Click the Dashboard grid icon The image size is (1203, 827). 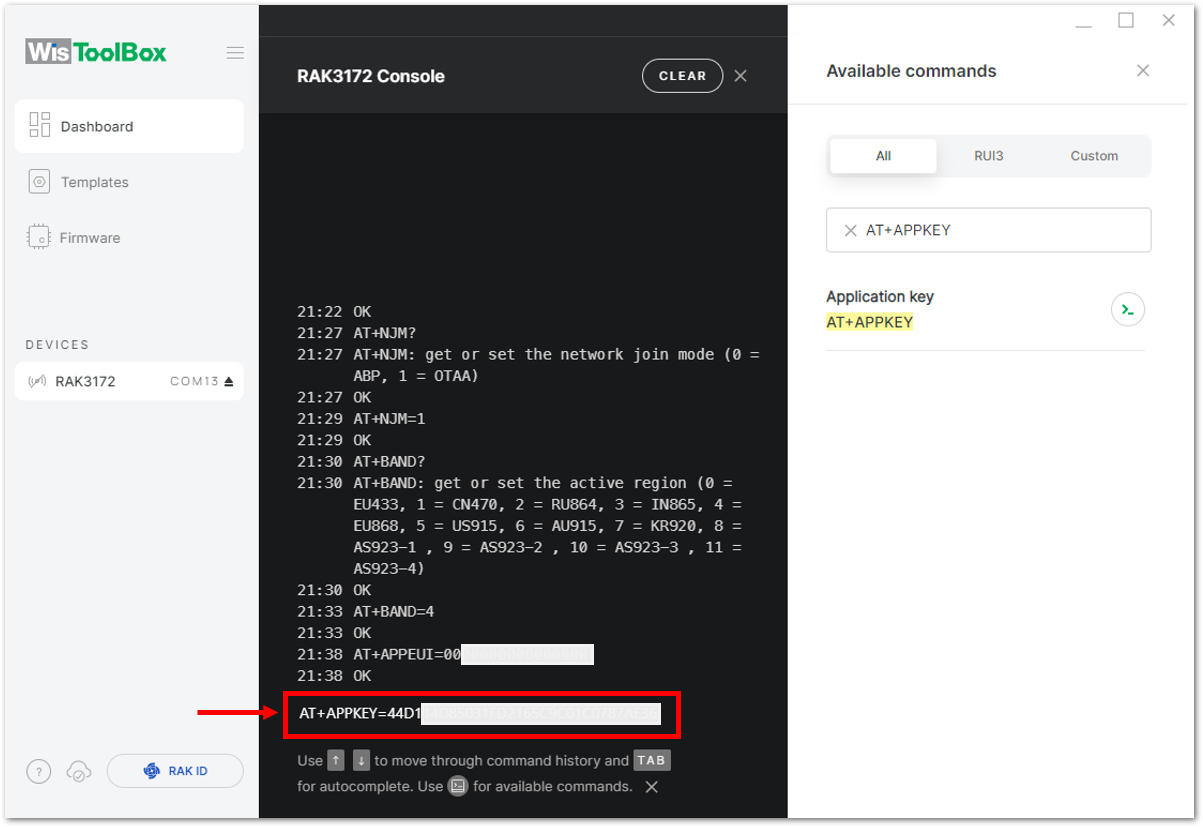[40, 125]
